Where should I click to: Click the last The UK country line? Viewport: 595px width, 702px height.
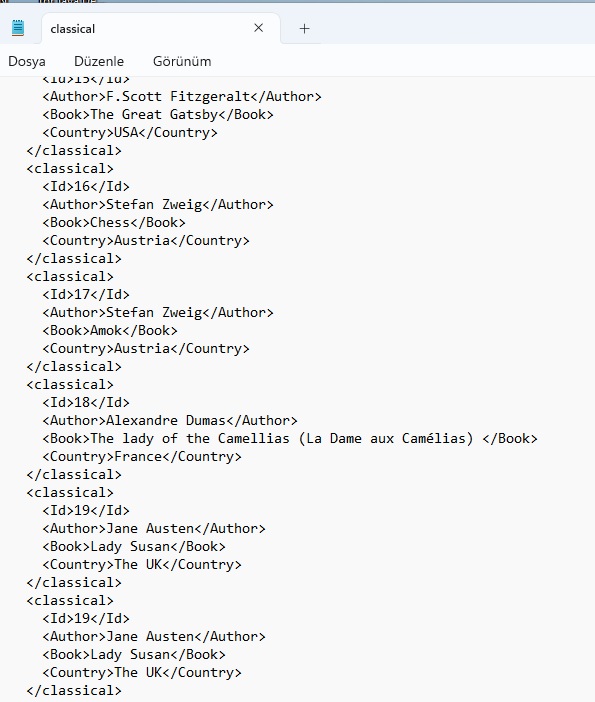(142, 672)
